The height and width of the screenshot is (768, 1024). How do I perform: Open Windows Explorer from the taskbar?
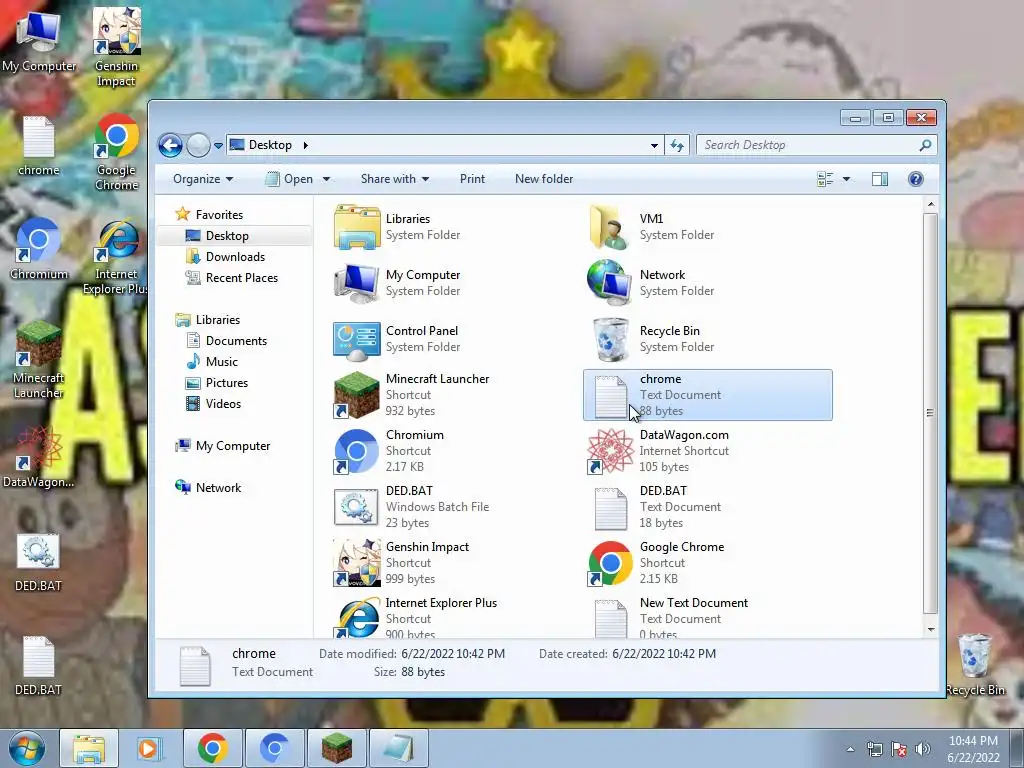point(89,748)
